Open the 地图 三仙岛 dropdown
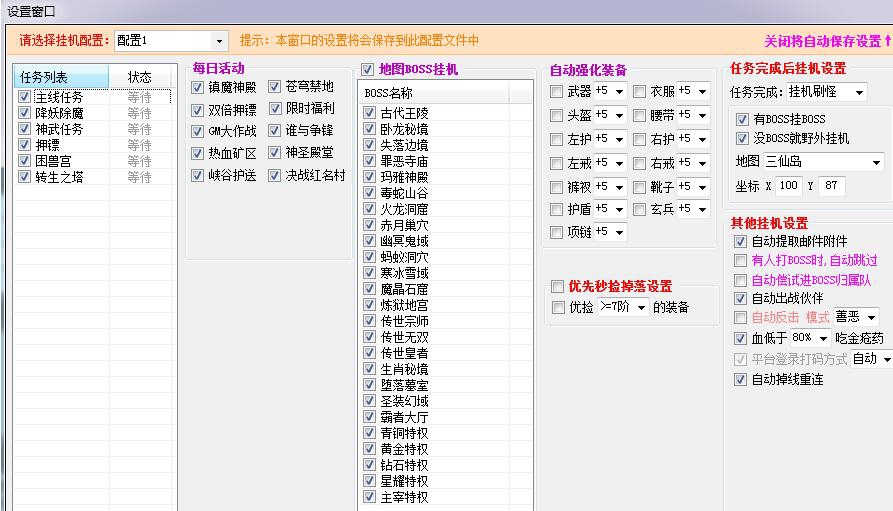 pyautogui.click(x=824, y=162)
